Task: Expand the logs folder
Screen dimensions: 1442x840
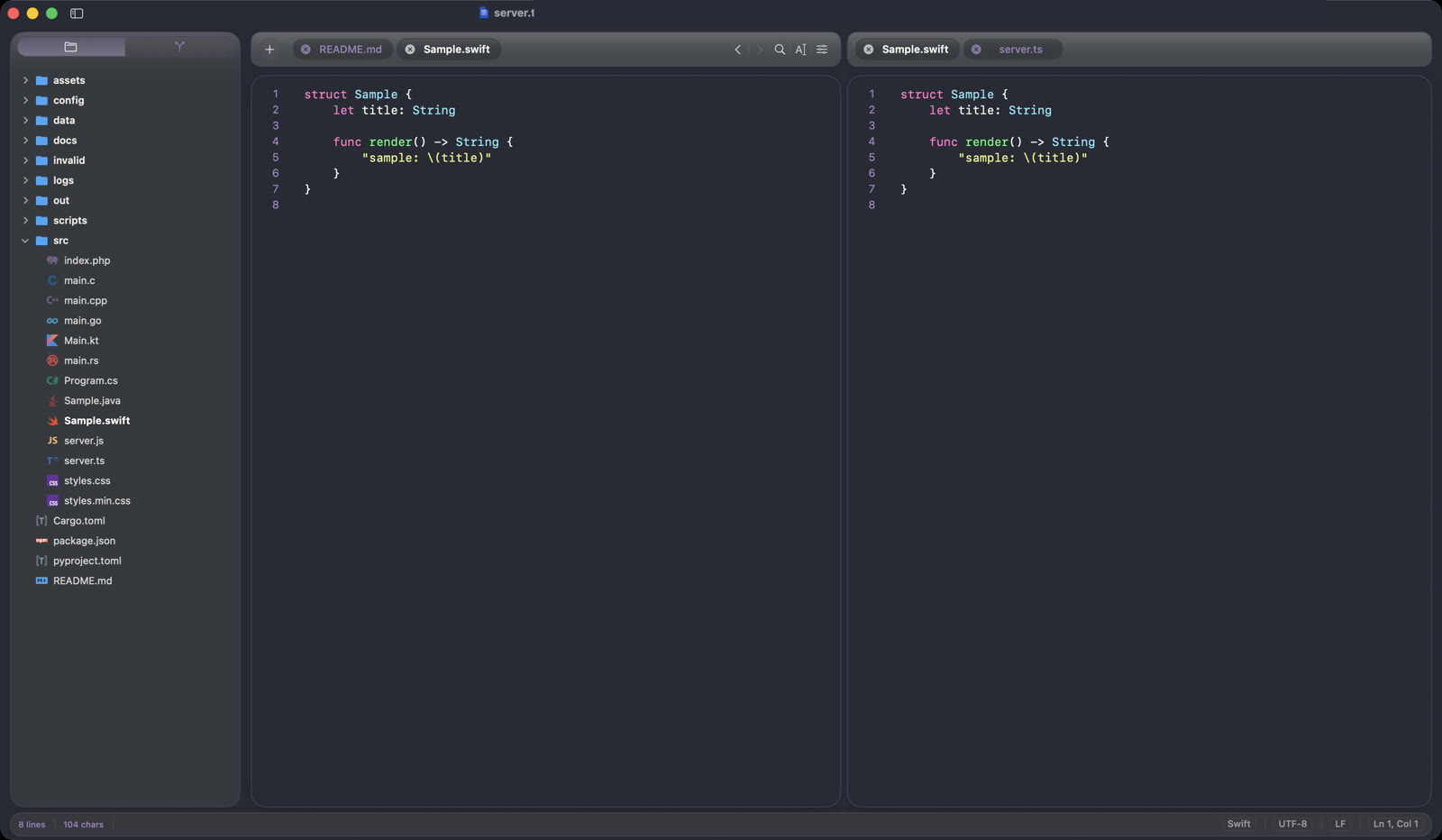Action: [x=25, y=180]
